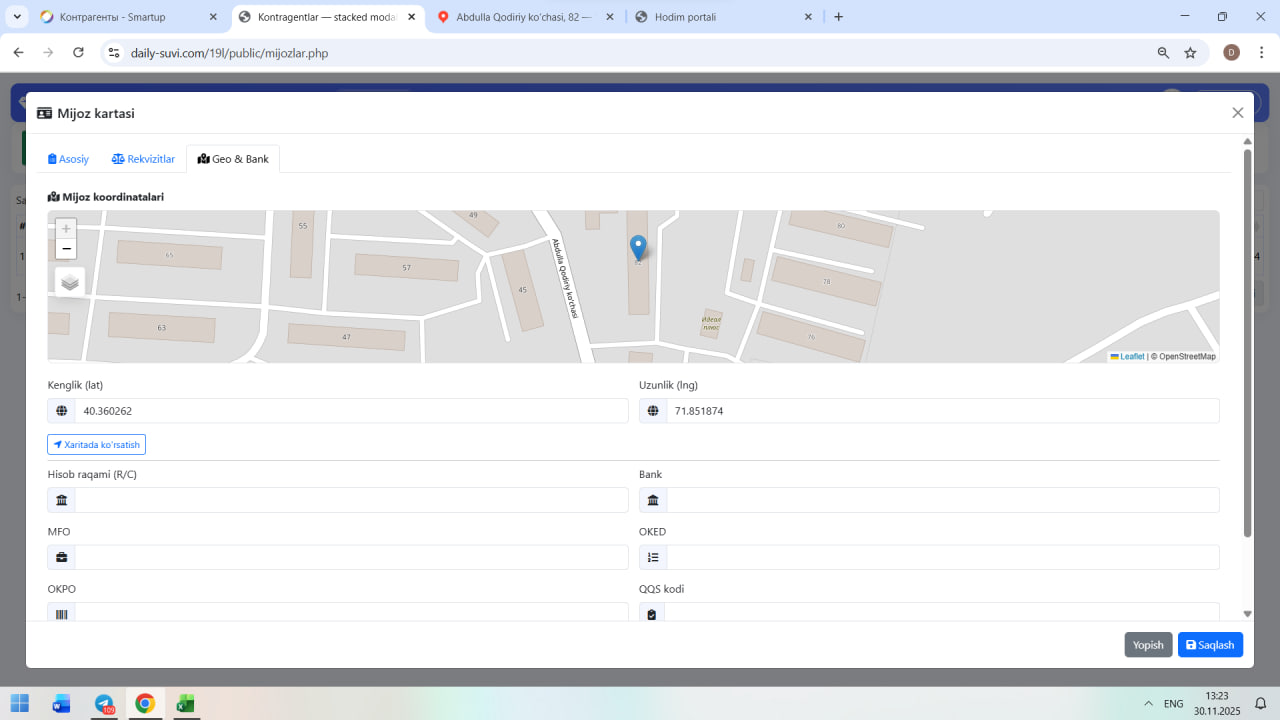Close the Mijoz kartasi dialog with X
Viewport: 1280px width, 720px height.
pyautogui.click(x=1237, y=113)
